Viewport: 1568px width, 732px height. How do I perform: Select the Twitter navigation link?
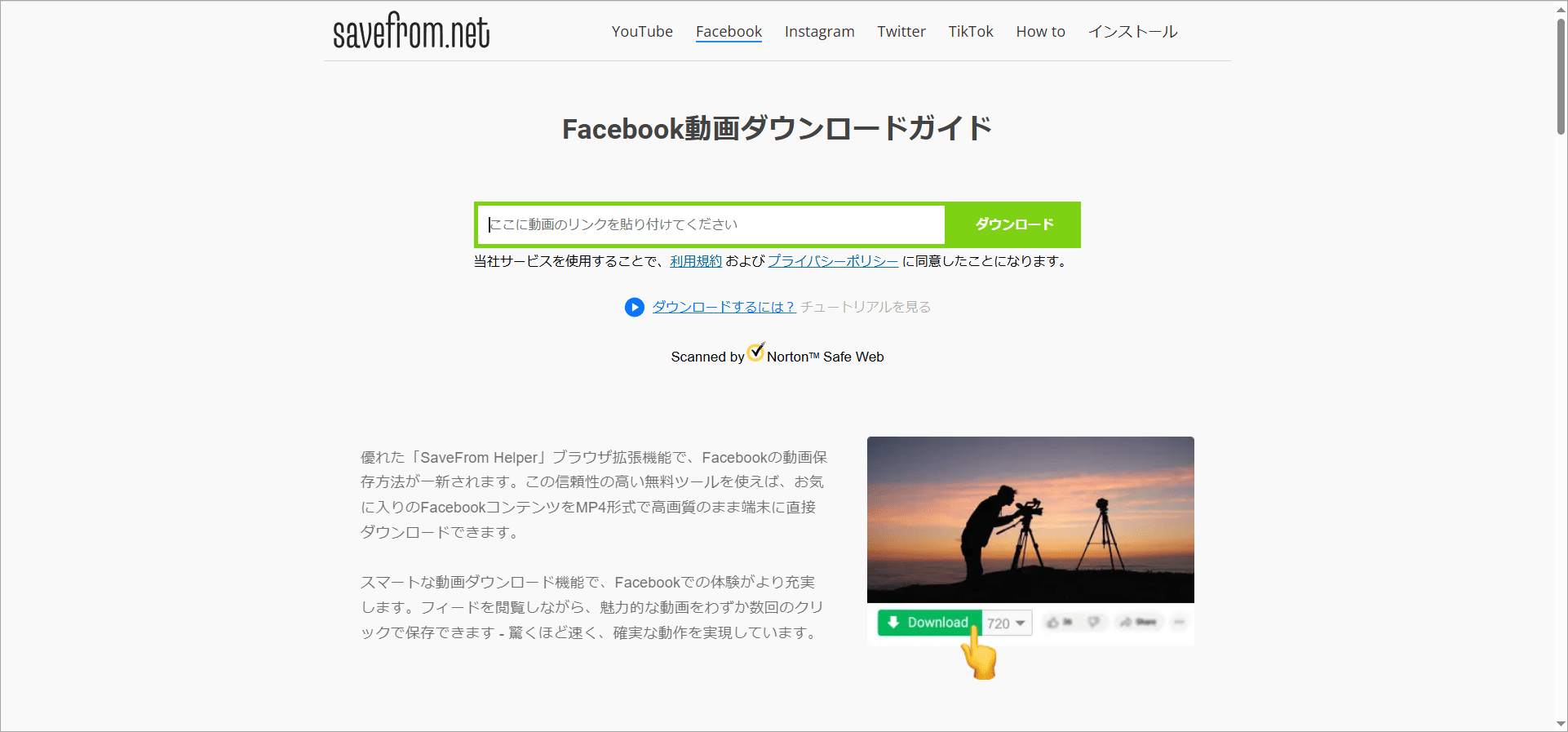(x=901, y=32)
